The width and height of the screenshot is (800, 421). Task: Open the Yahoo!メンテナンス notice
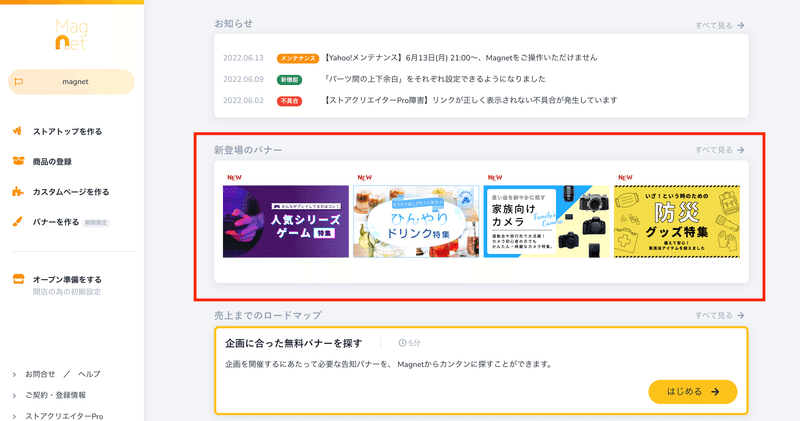coord(460,58)
